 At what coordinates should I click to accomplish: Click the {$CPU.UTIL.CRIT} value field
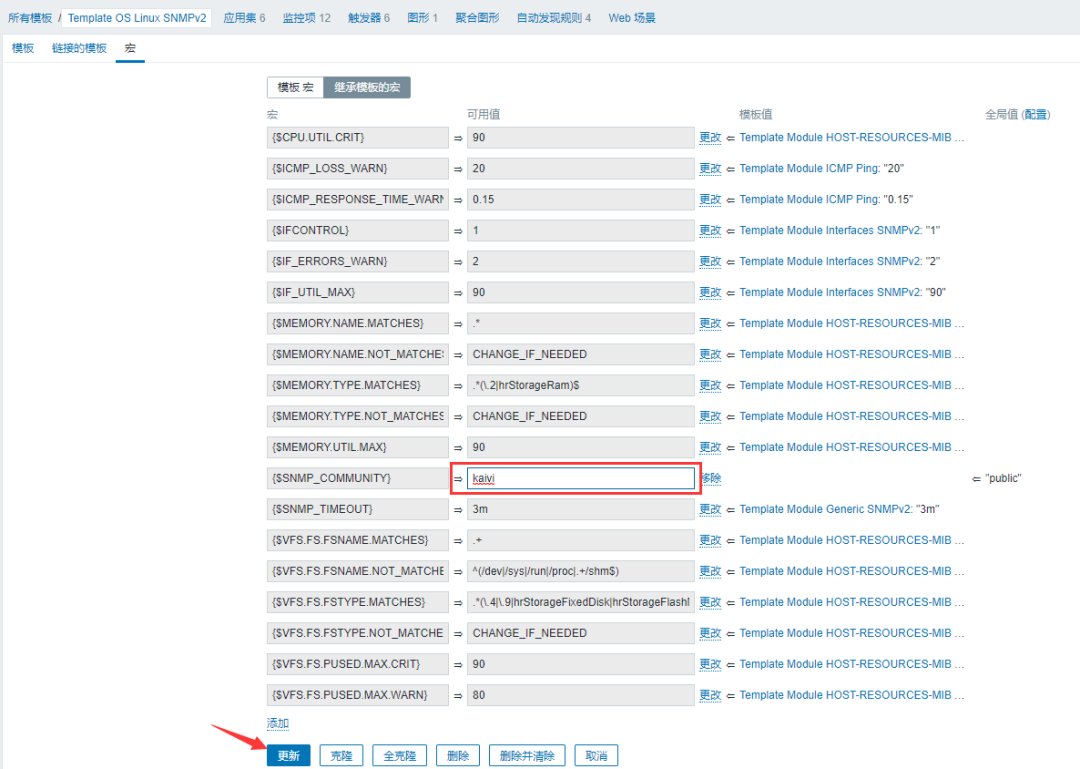(x=581, y=138)
